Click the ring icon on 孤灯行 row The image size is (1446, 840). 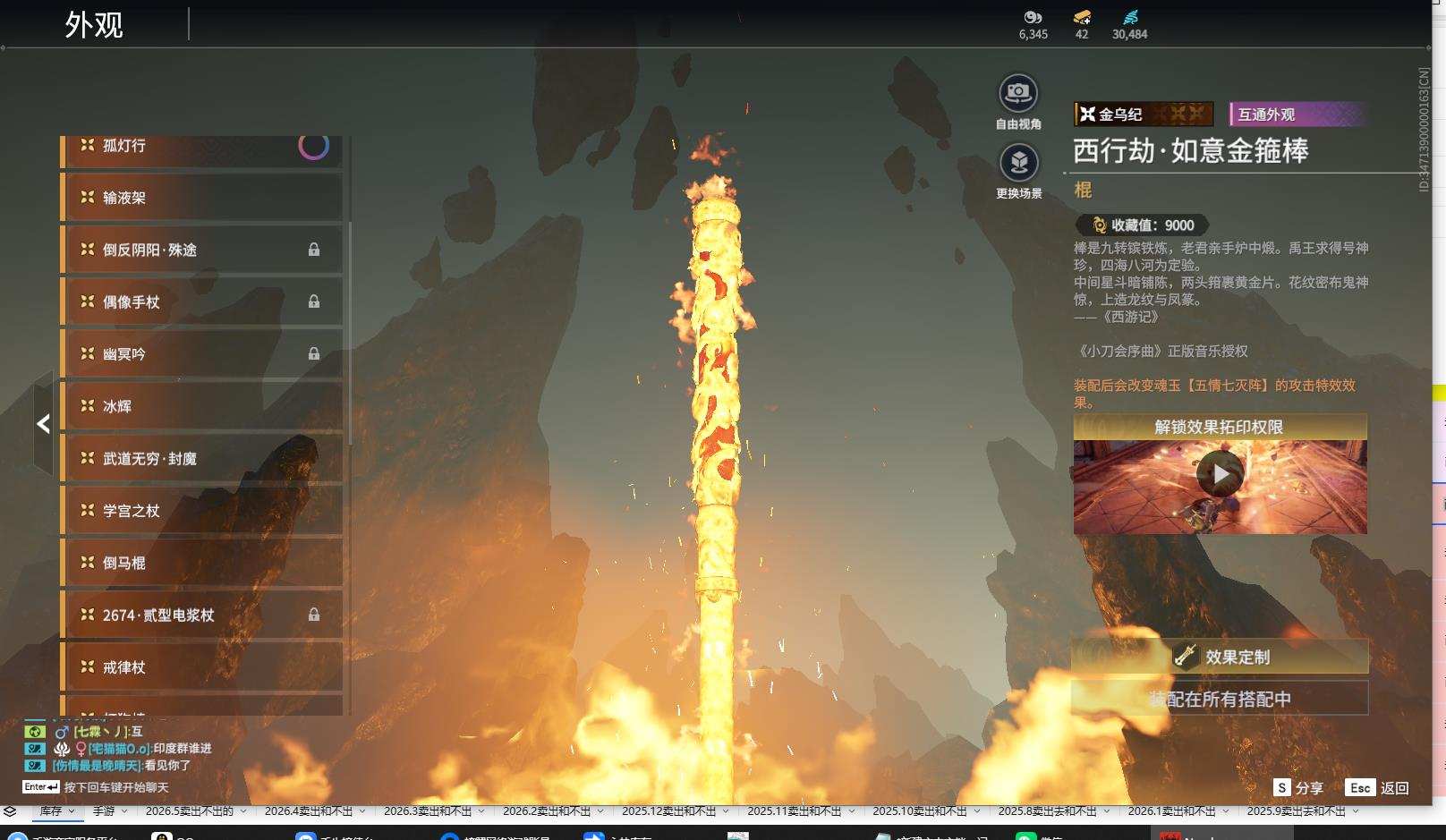tap(313, 146)
